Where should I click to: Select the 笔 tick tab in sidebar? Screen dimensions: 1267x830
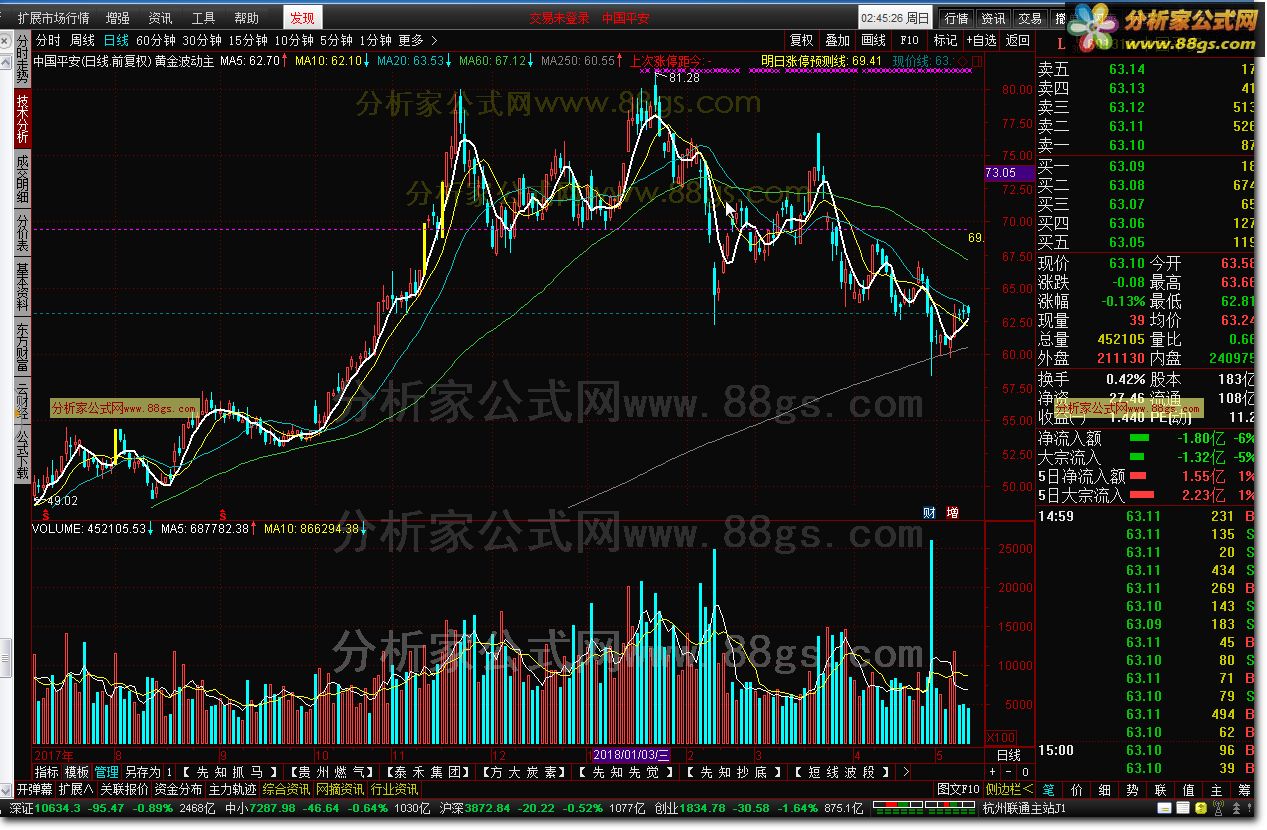pos(1048,790)
